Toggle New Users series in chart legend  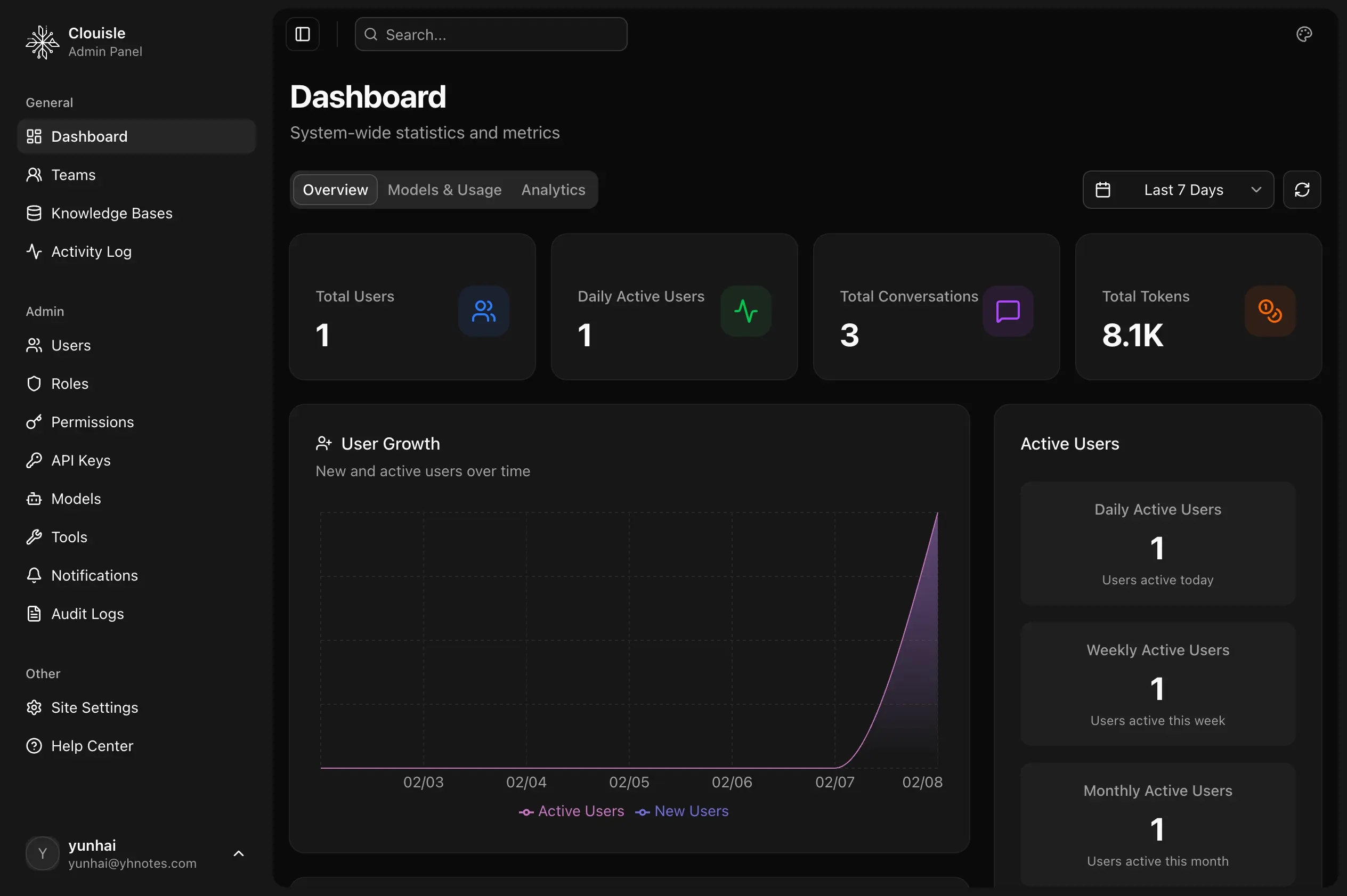682,811
